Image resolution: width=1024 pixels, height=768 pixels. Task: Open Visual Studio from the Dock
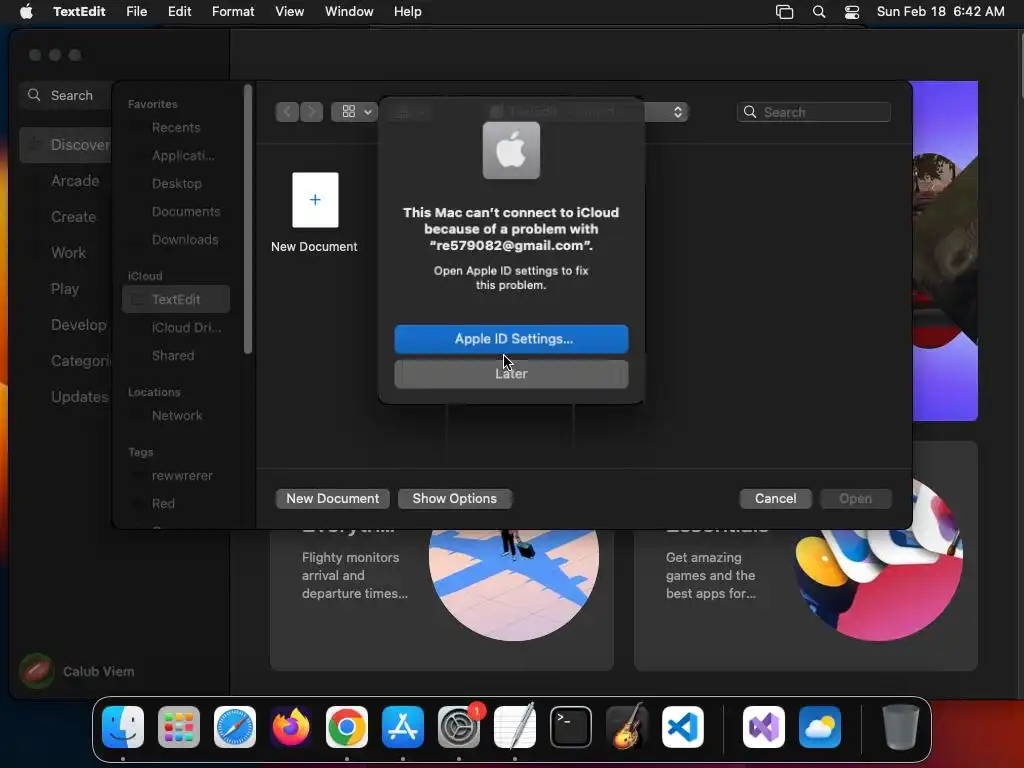coord(763,727)
